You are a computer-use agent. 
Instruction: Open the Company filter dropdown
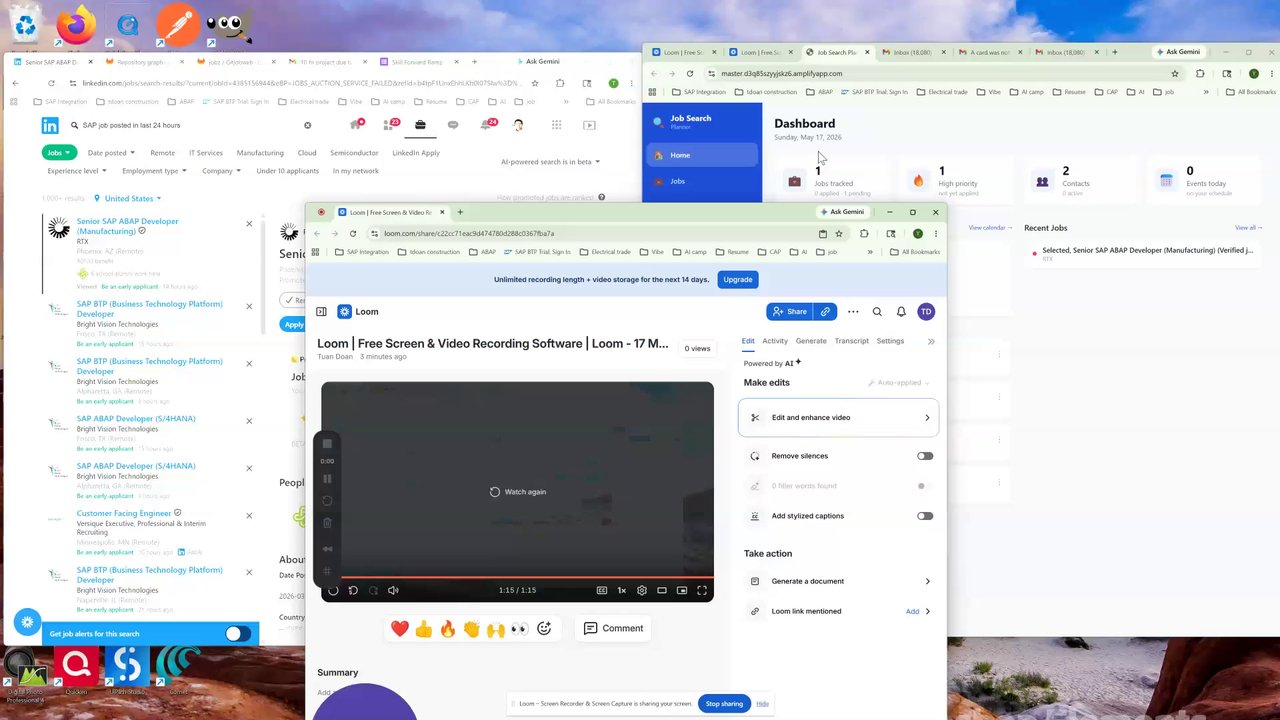pyautogui.click(x=221, y=171)
